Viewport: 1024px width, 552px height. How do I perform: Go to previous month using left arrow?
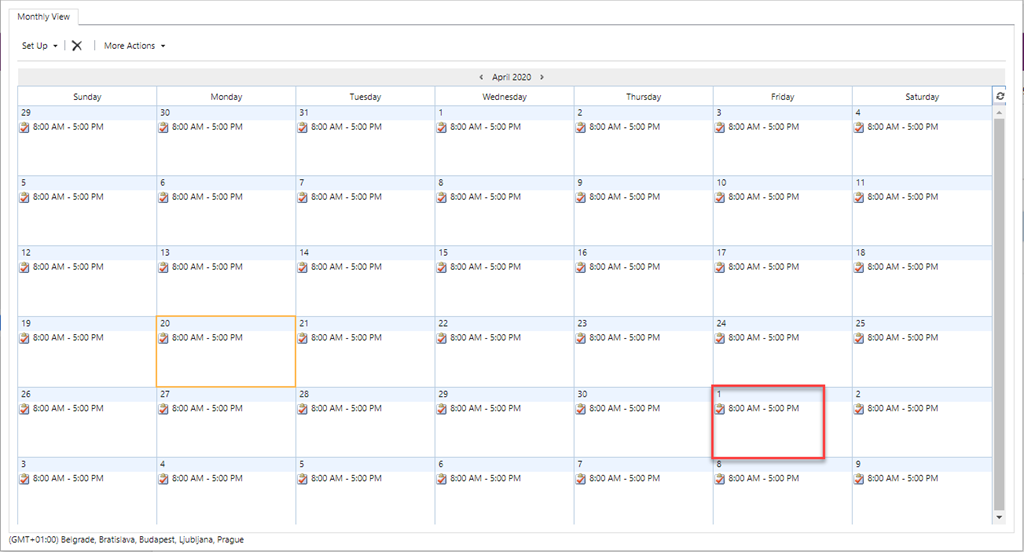[481, 77]
